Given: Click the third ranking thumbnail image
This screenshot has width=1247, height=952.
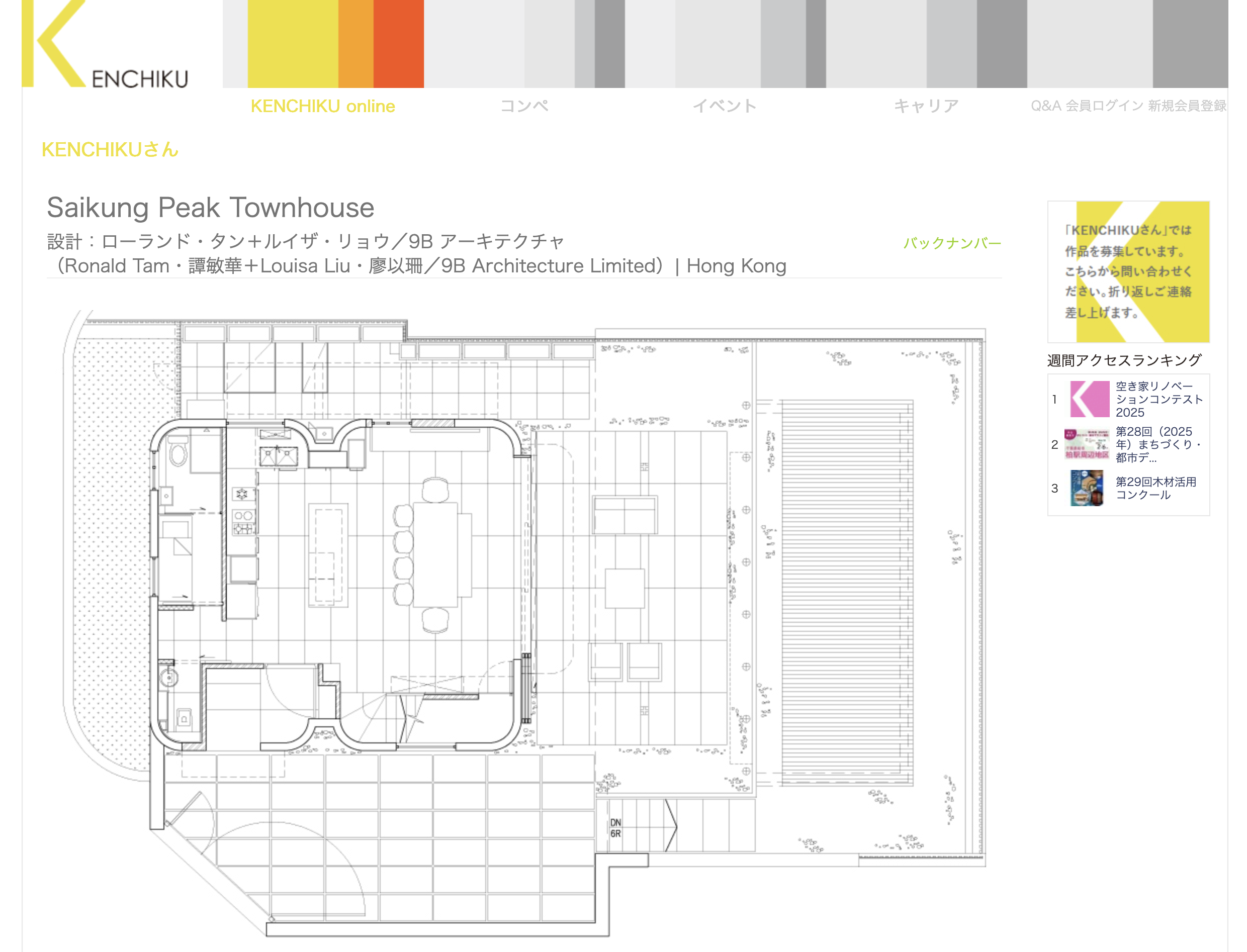Looking at the screenshot, I should point(1087,488).
